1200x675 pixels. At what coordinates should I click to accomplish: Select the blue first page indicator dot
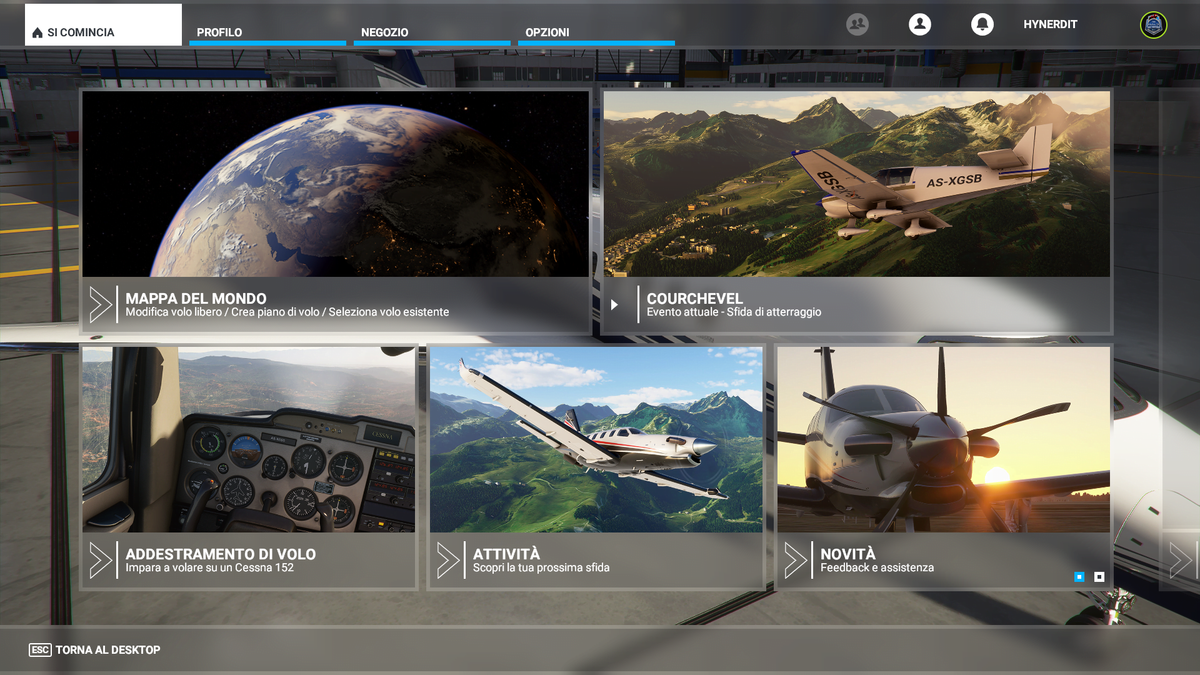point(1079,576)
